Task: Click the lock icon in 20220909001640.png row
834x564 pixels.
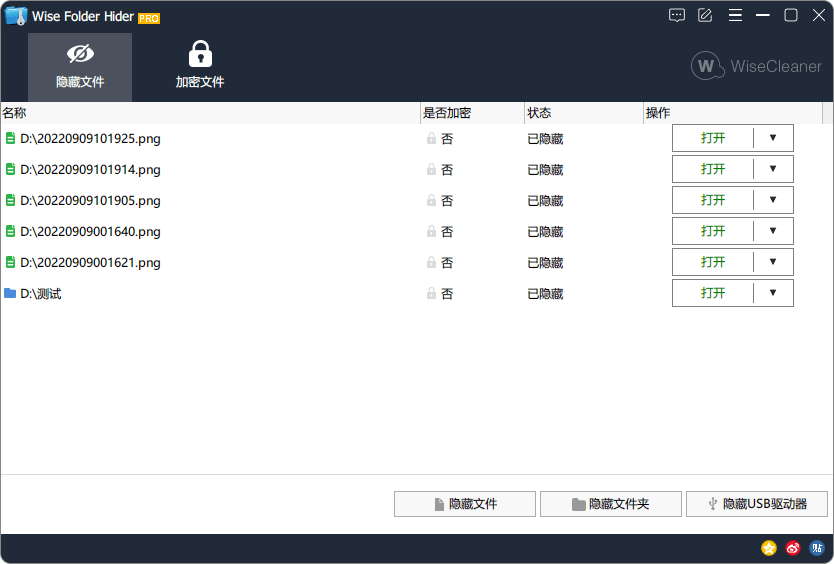Action: 431,231
